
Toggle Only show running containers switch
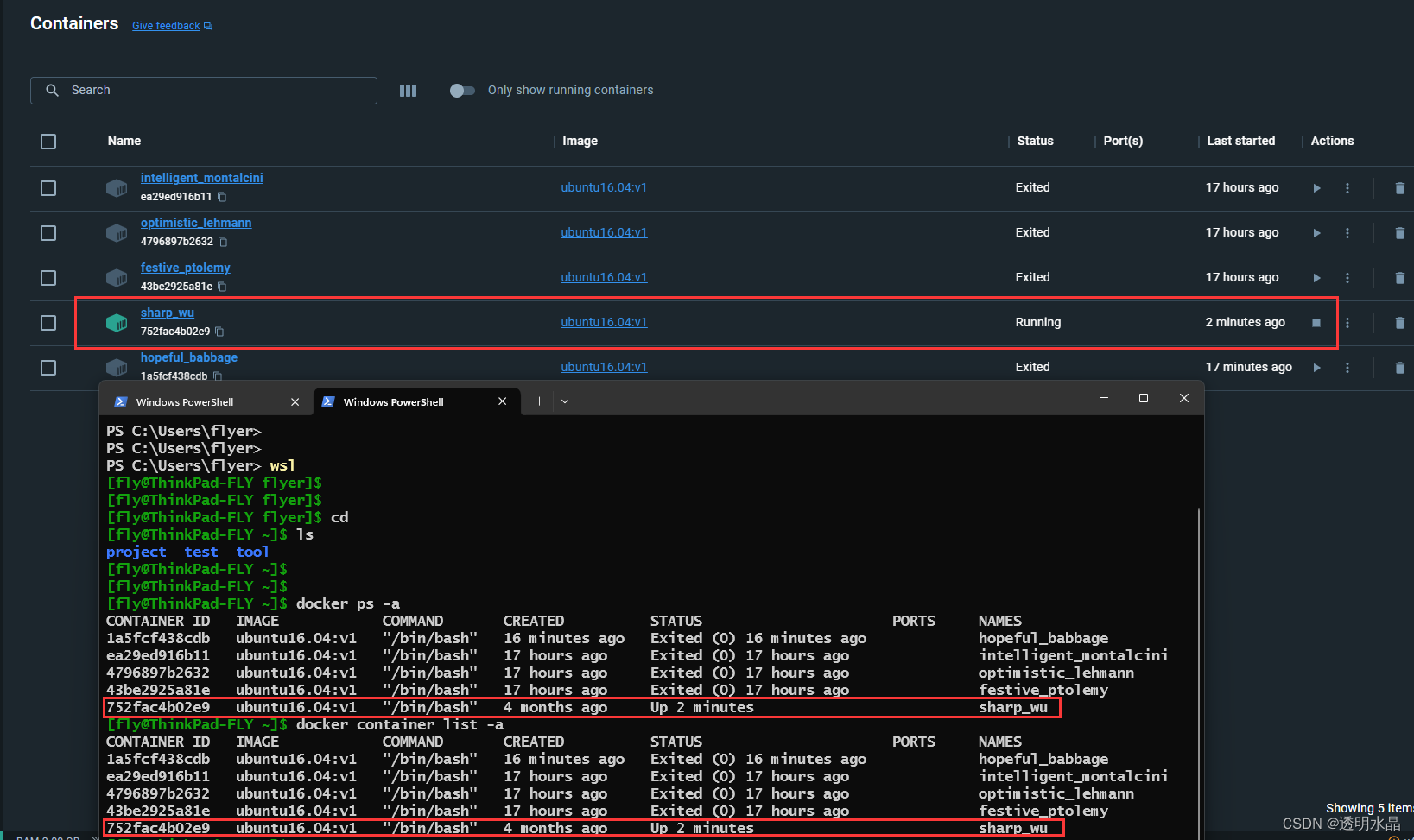pos(462,91)
